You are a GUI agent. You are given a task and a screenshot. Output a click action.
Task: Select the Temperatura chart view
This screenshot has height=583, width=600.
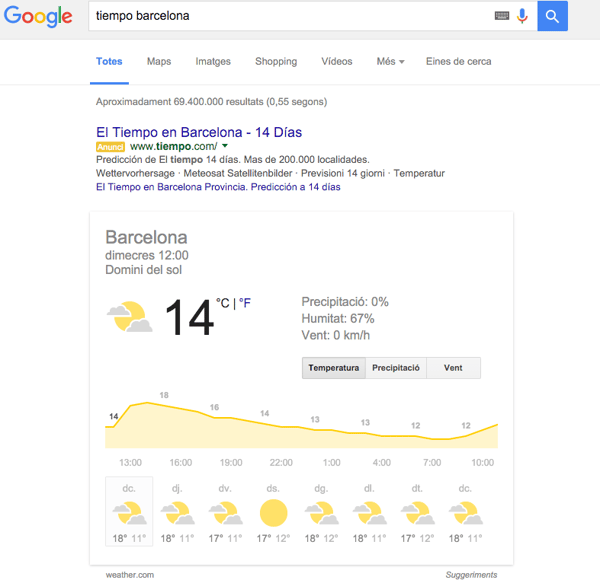pos(334,368)
